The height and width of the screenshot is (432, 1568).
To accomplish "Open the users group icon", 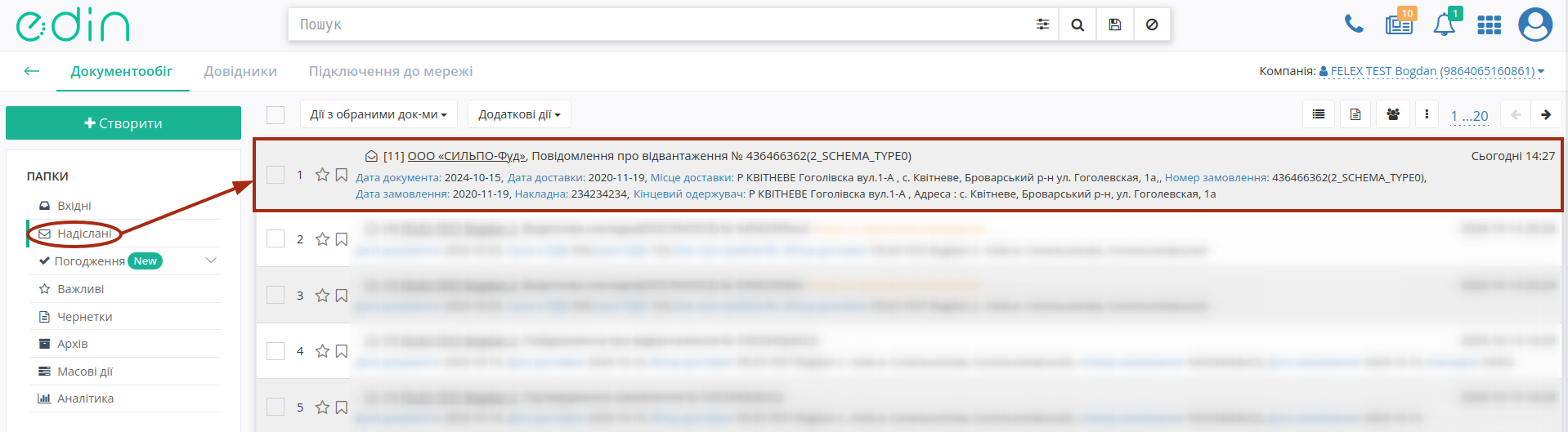I will point(1393,114).
